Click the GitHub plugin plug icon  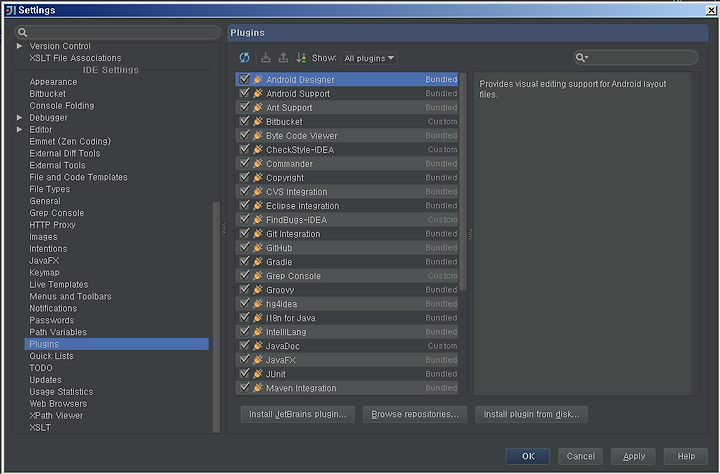pyautogui.click(x=258, y=248)
